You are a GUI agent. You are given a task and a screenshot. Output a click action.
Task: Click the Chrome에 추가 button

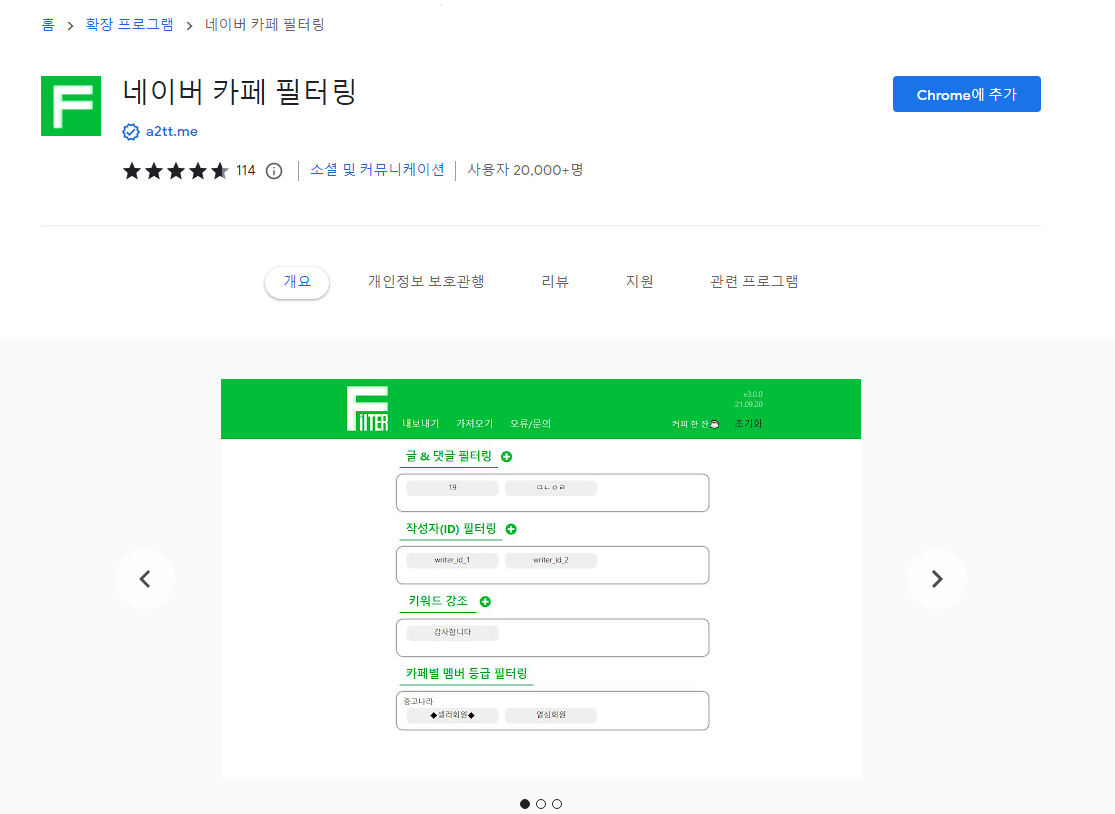pos(966,94)
